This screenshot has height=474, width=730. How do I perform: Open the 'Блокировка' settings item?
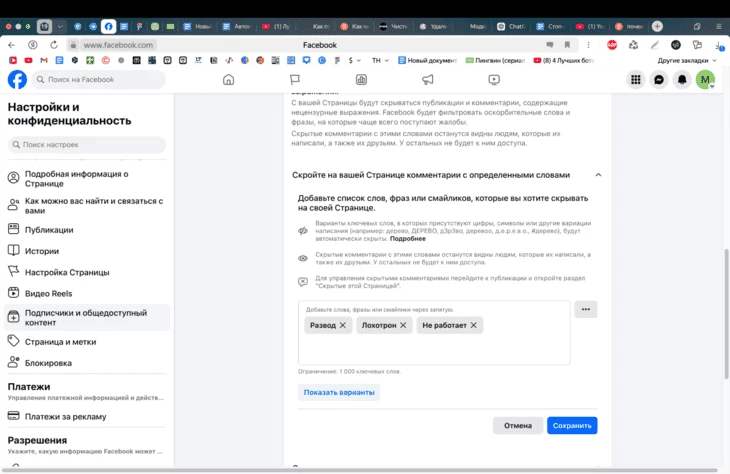pyautogui.click(x=87, y=363)
